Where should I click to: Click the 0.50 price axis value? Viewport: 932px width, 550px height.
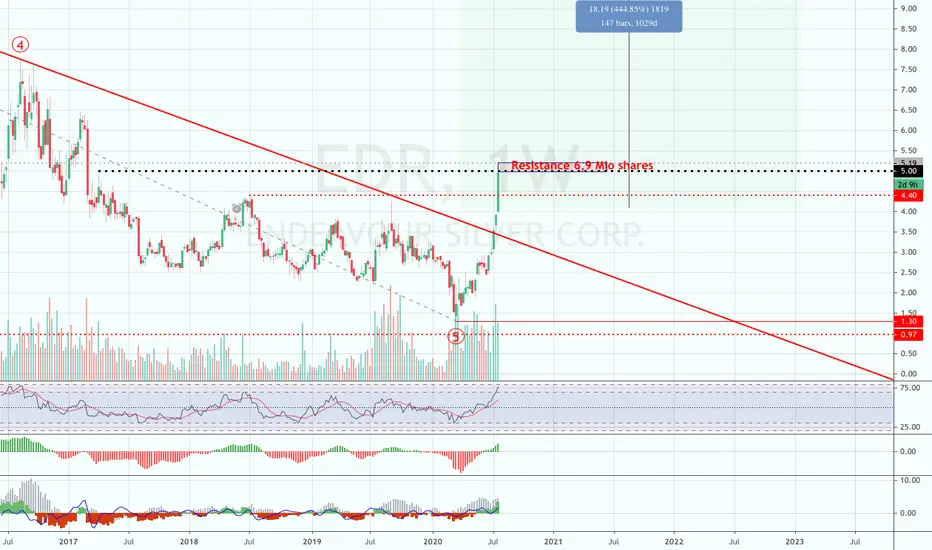908,353
